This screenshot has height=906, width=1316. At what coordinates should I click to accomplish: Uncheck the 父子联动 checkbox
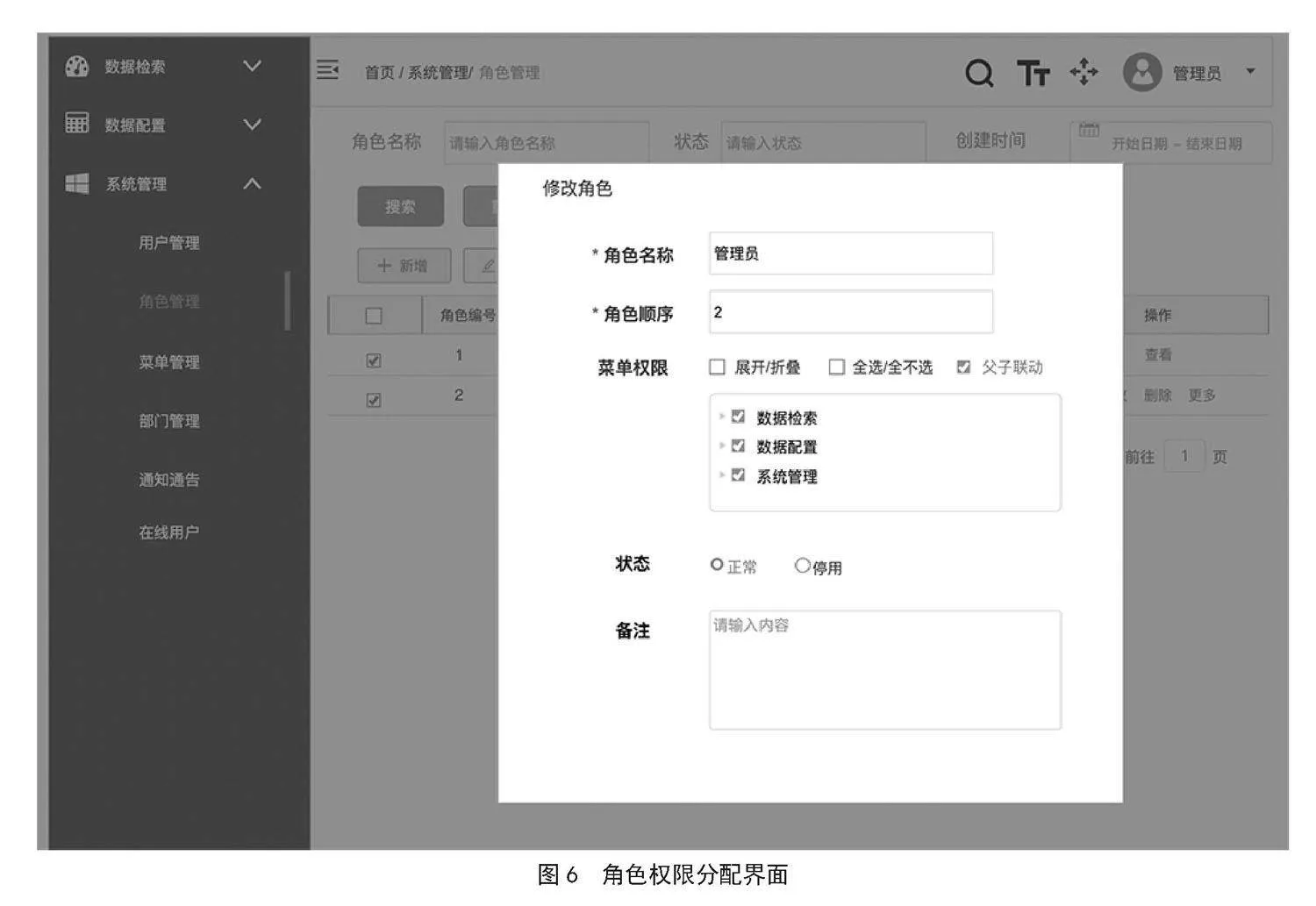click(964, 367)
